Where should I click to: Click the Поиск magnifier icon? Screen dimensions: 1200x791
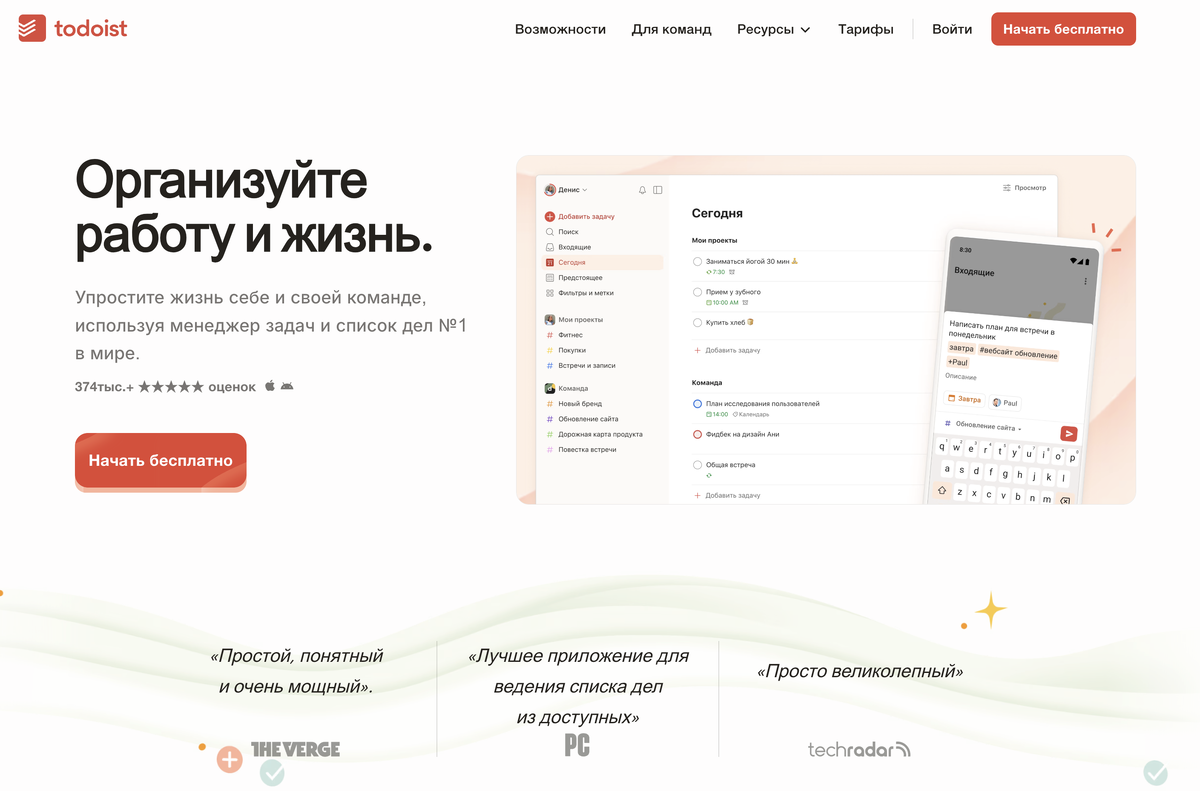(x=550, y=232)
